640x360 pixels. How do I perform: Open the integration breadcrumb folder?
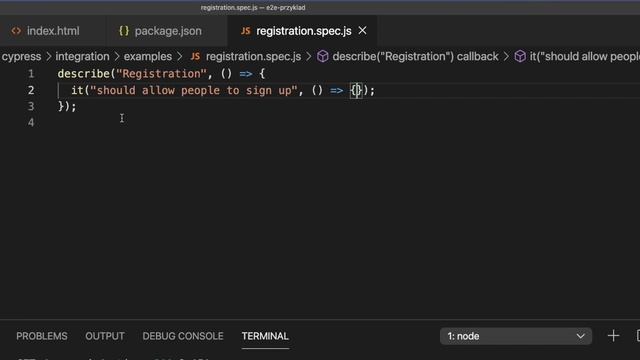(82, 56)
